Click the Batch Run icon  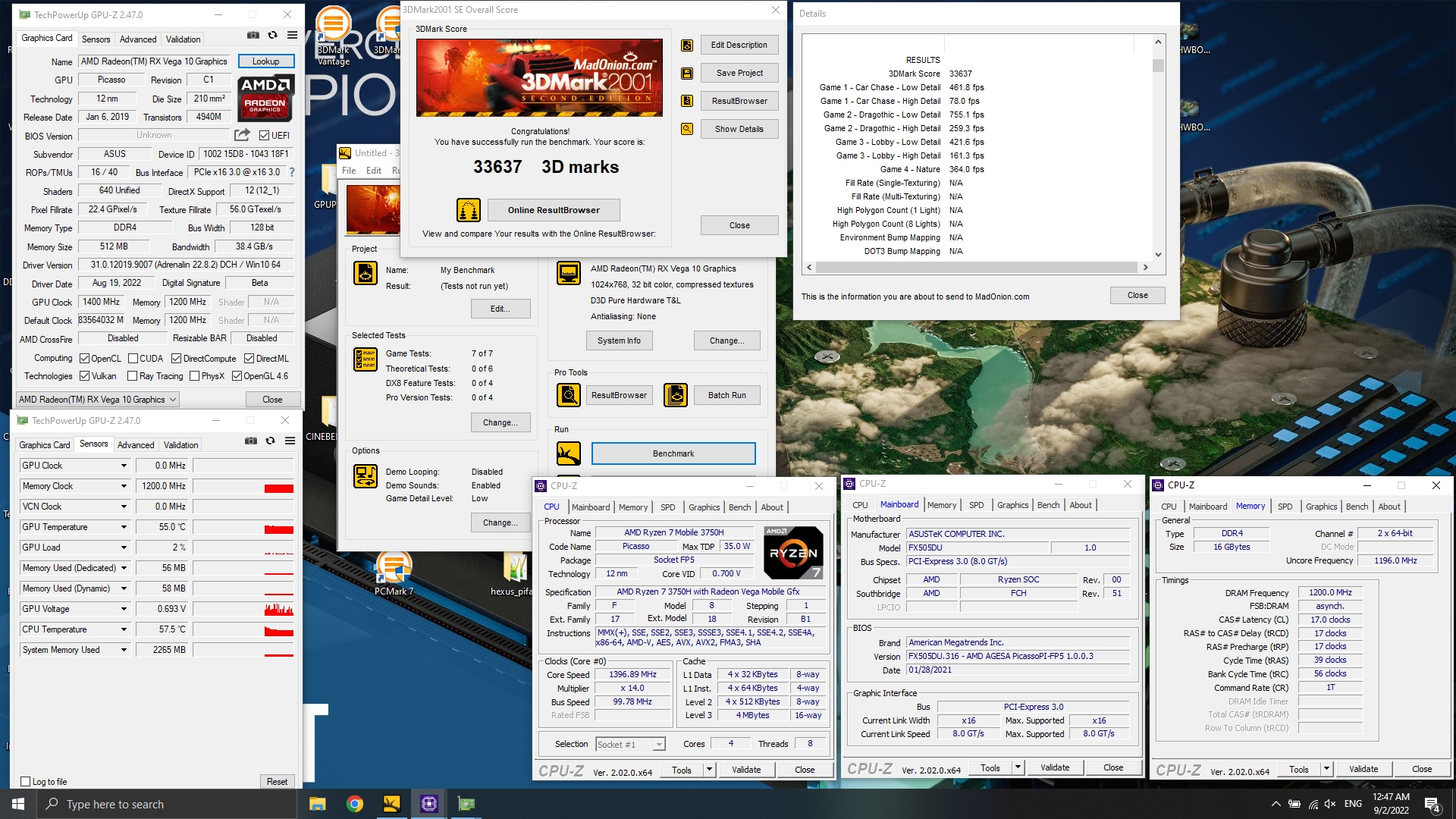point(676,395)
